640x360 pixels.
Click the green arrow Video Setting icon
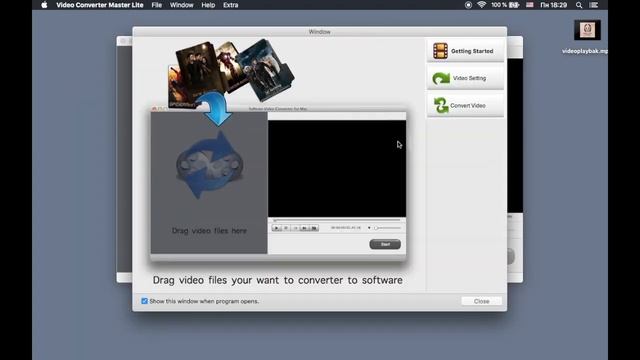coord(441,78)
